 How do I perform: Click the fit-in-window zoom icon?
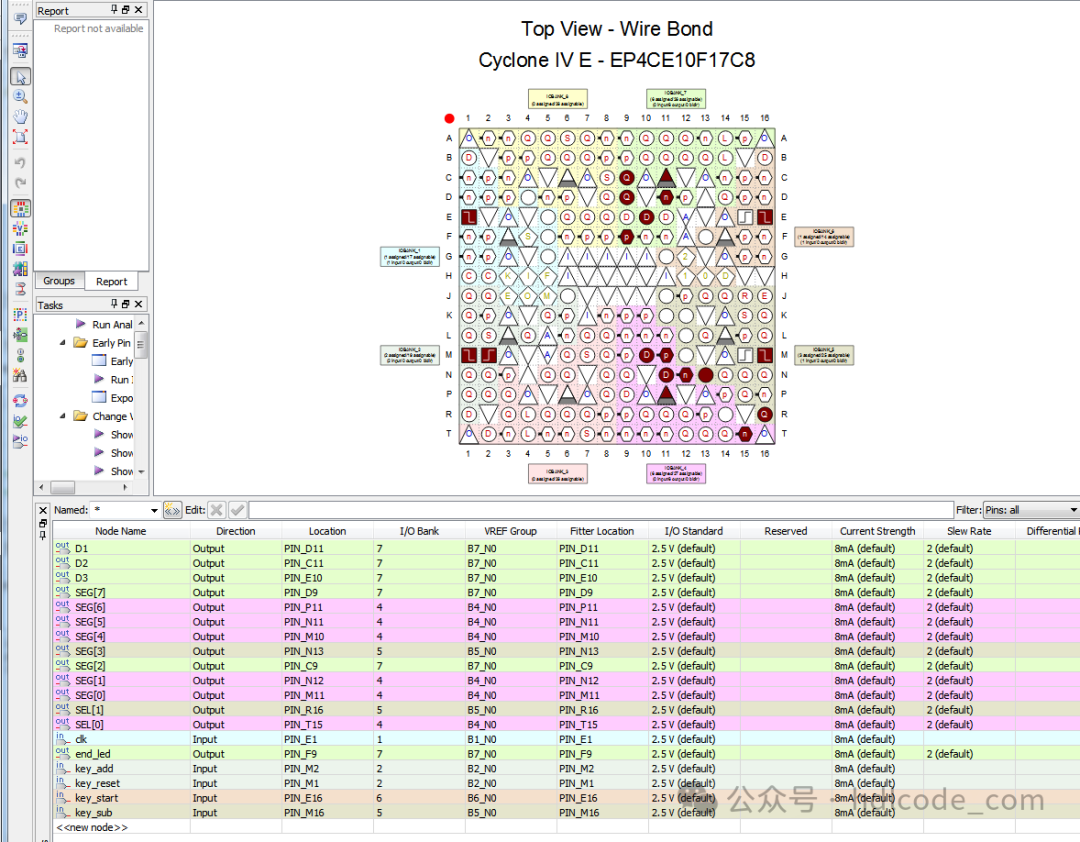tap(21, 136)
